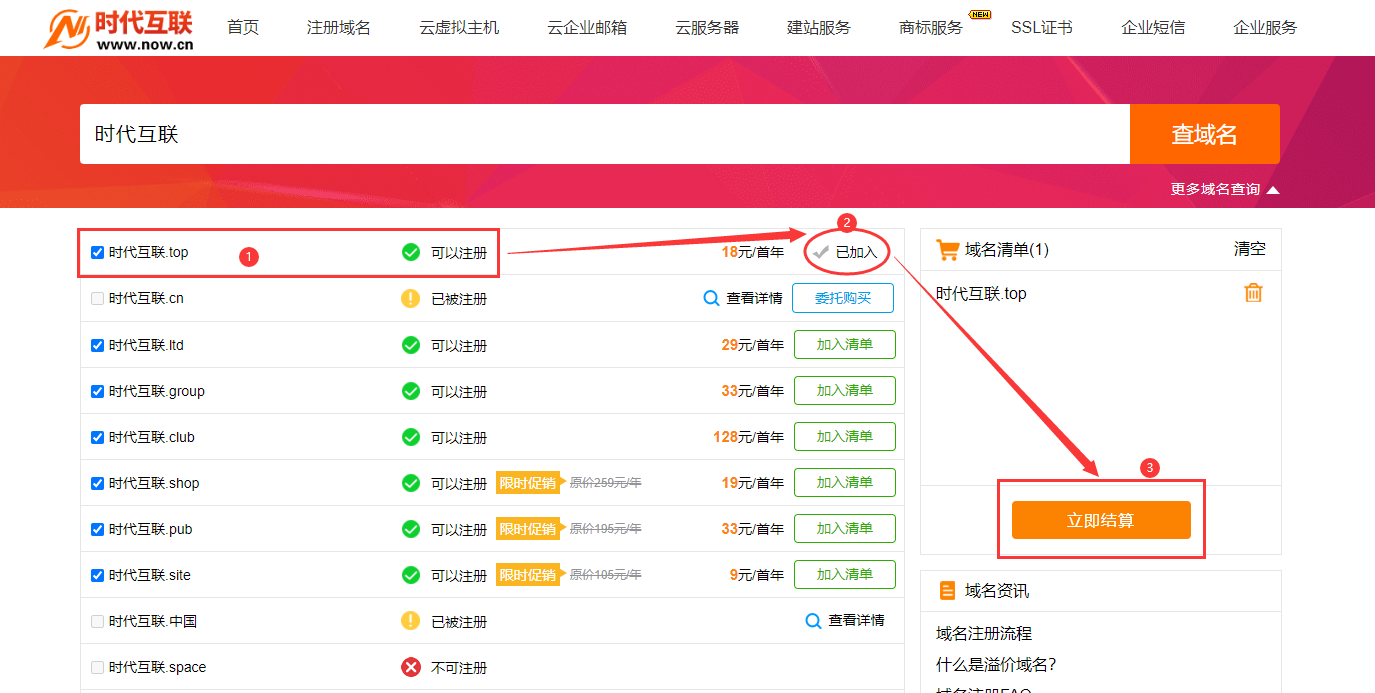The width and height of the screenshot is (1375, 693).
Task: Click 限时促销 tag in 时代互联.site row
Action: tap(528, 575)
